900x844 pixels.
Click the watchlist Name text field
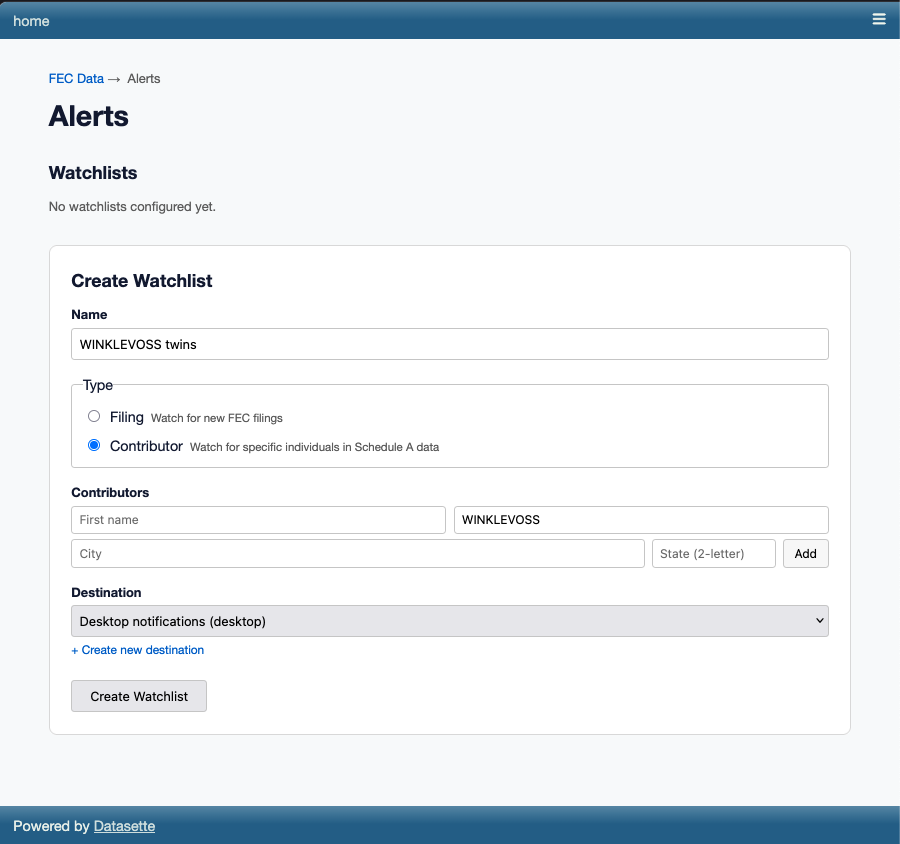(450, 344)
